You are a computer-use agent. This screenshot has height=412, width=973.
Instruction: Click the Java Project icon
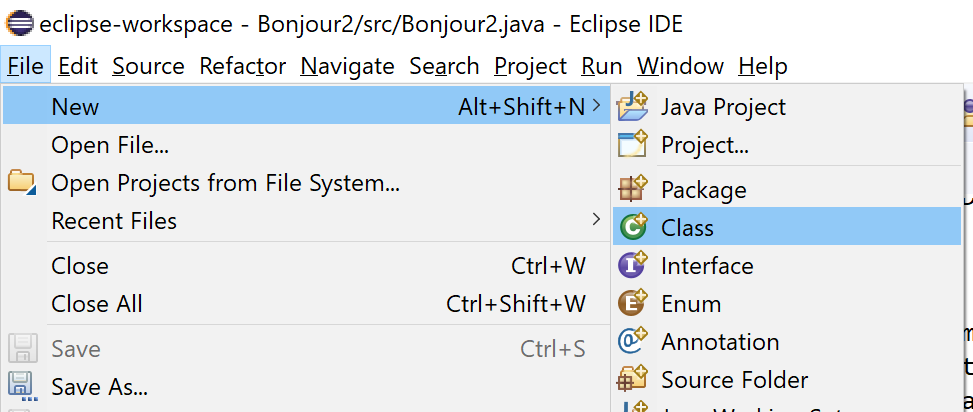point(633,106)
